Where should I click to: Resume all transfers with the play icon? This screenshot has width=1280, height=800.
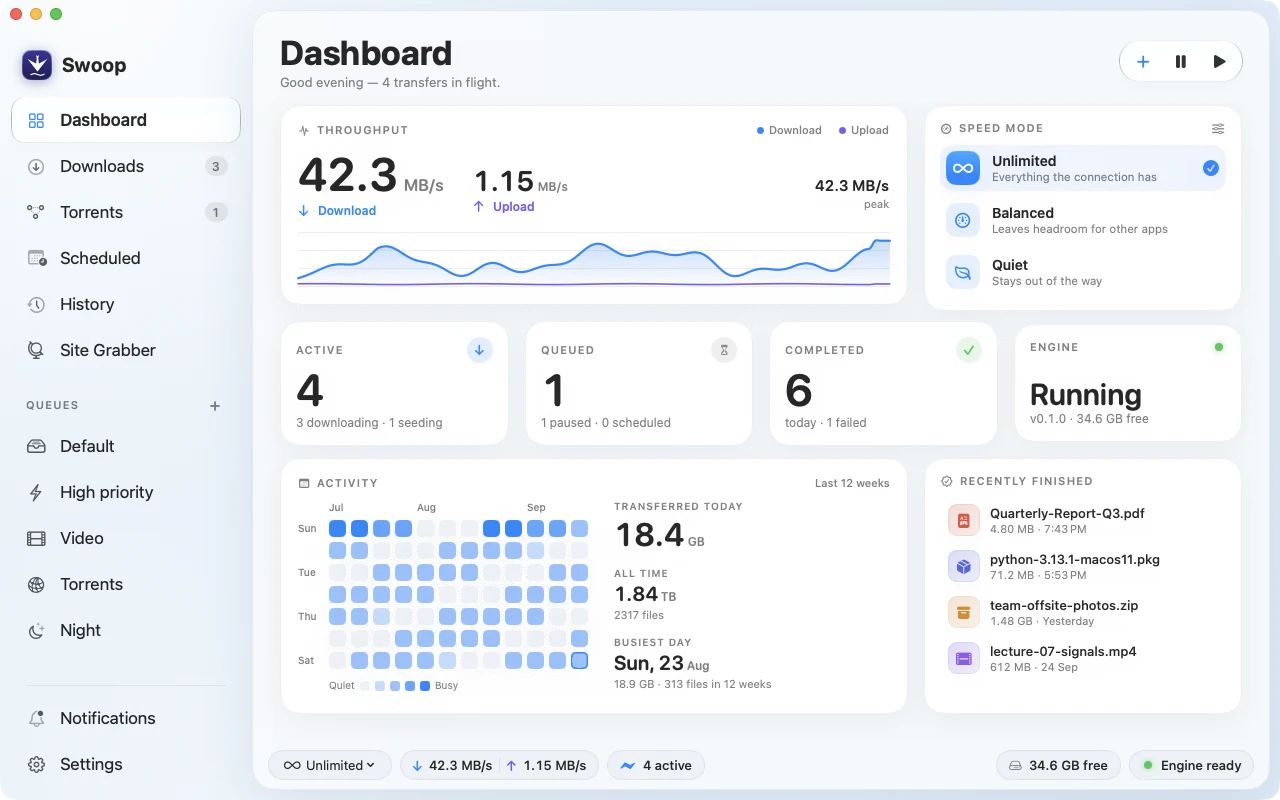(x=1219, y=62)
